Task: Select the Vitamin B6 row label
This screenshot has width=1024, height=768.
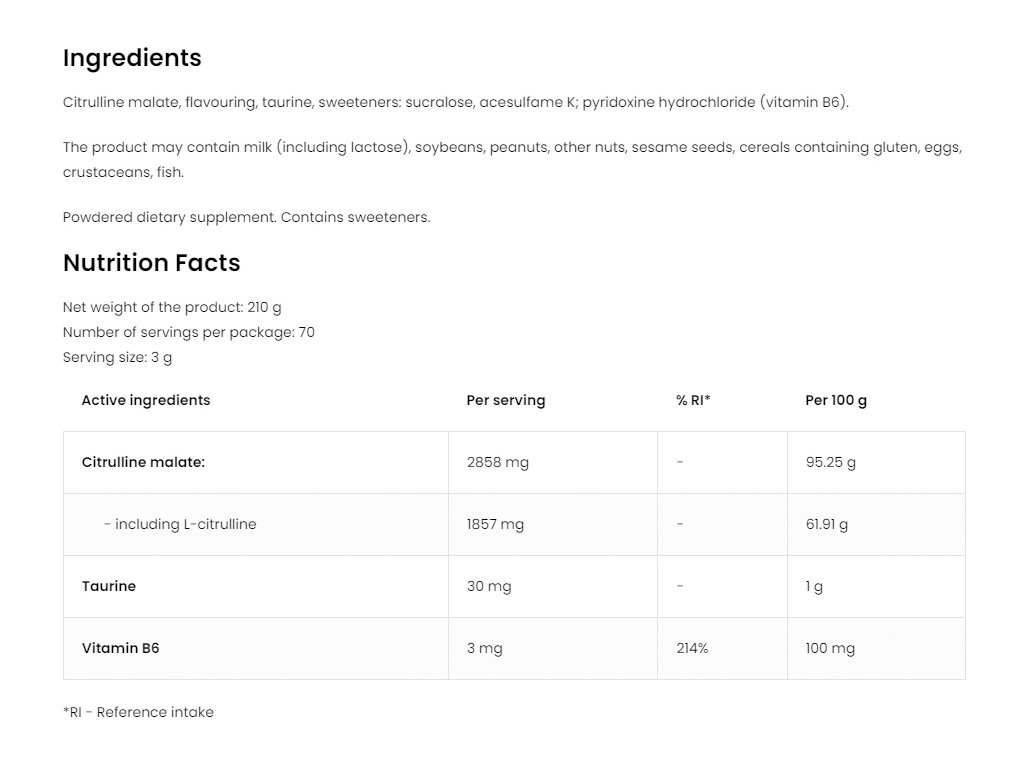Action: click(121, 648)
